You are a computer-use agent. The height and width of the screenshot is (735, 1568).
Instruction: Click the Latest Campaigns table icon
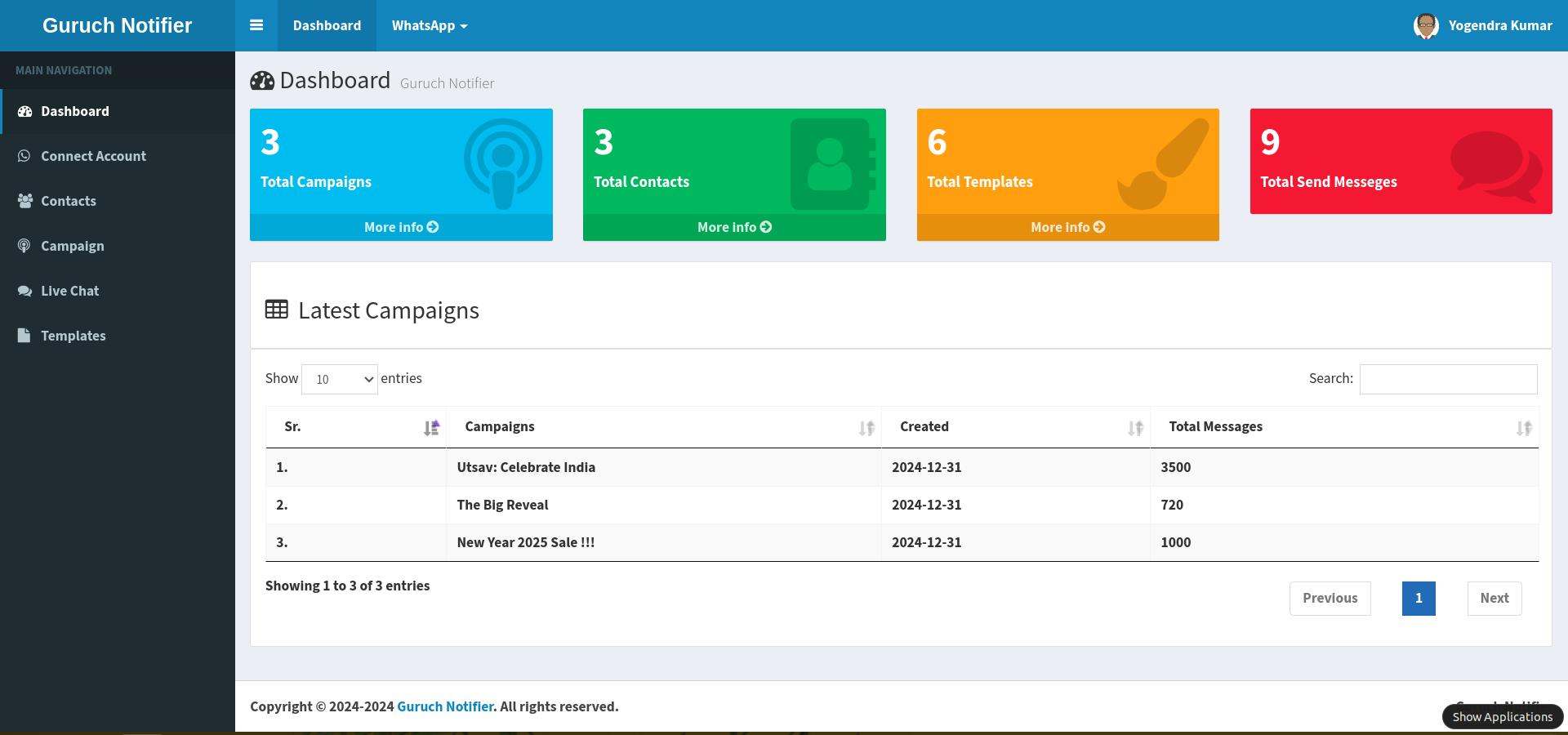click(x=277, y=310)
